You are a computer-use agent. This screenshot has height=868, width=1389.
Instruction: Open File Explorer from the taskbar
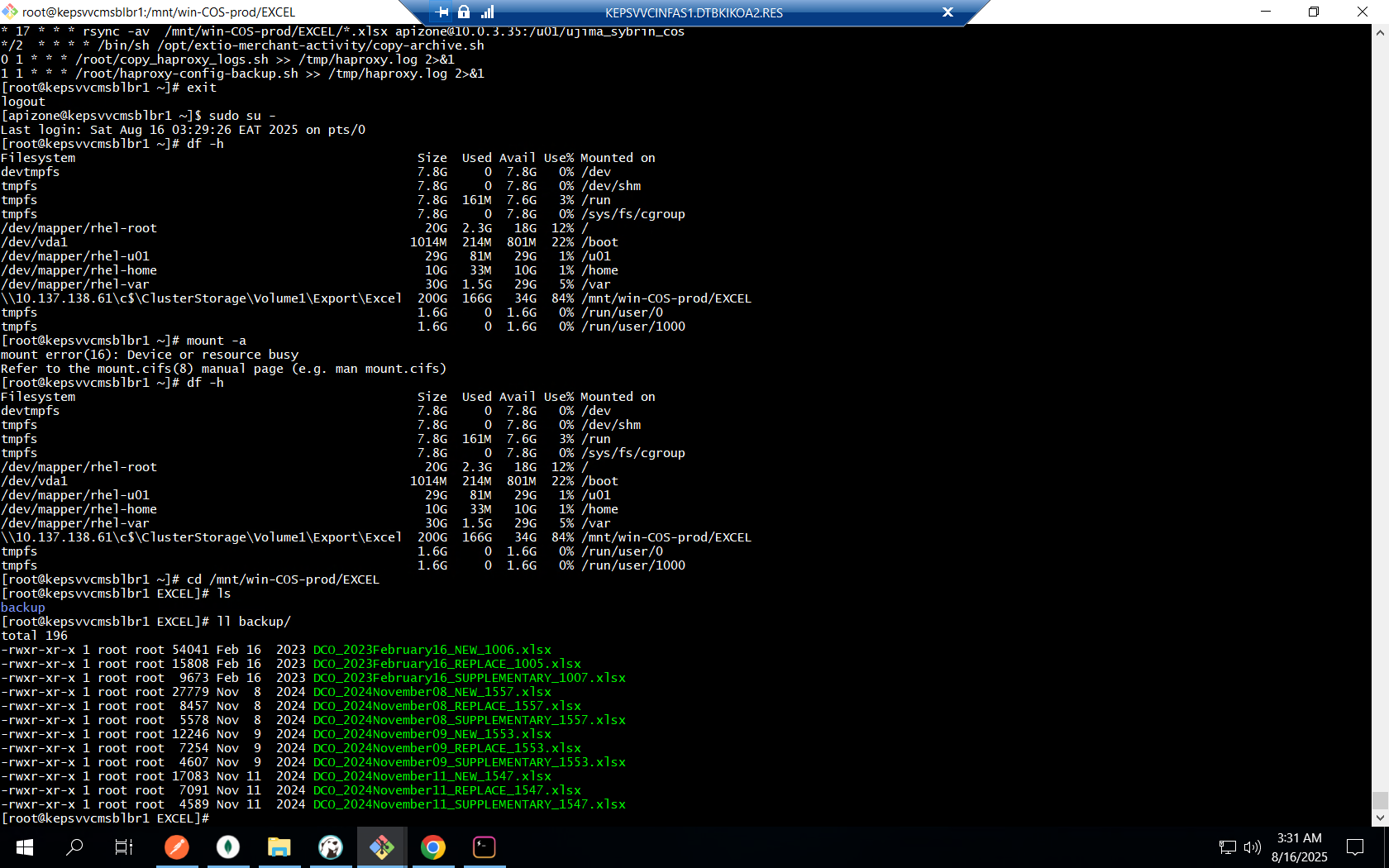coord(279,847)
